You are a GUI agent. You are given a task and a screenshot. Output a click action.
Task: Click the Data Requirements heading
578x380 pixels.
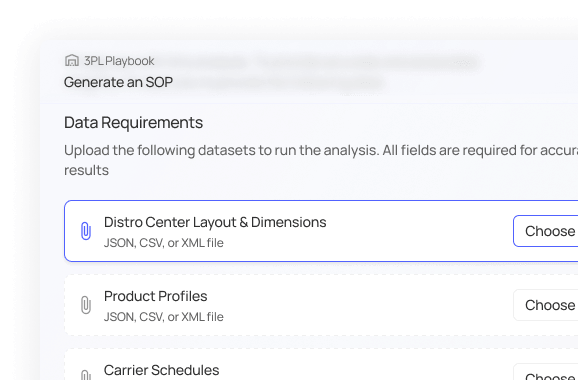click(x=133, y=122)
